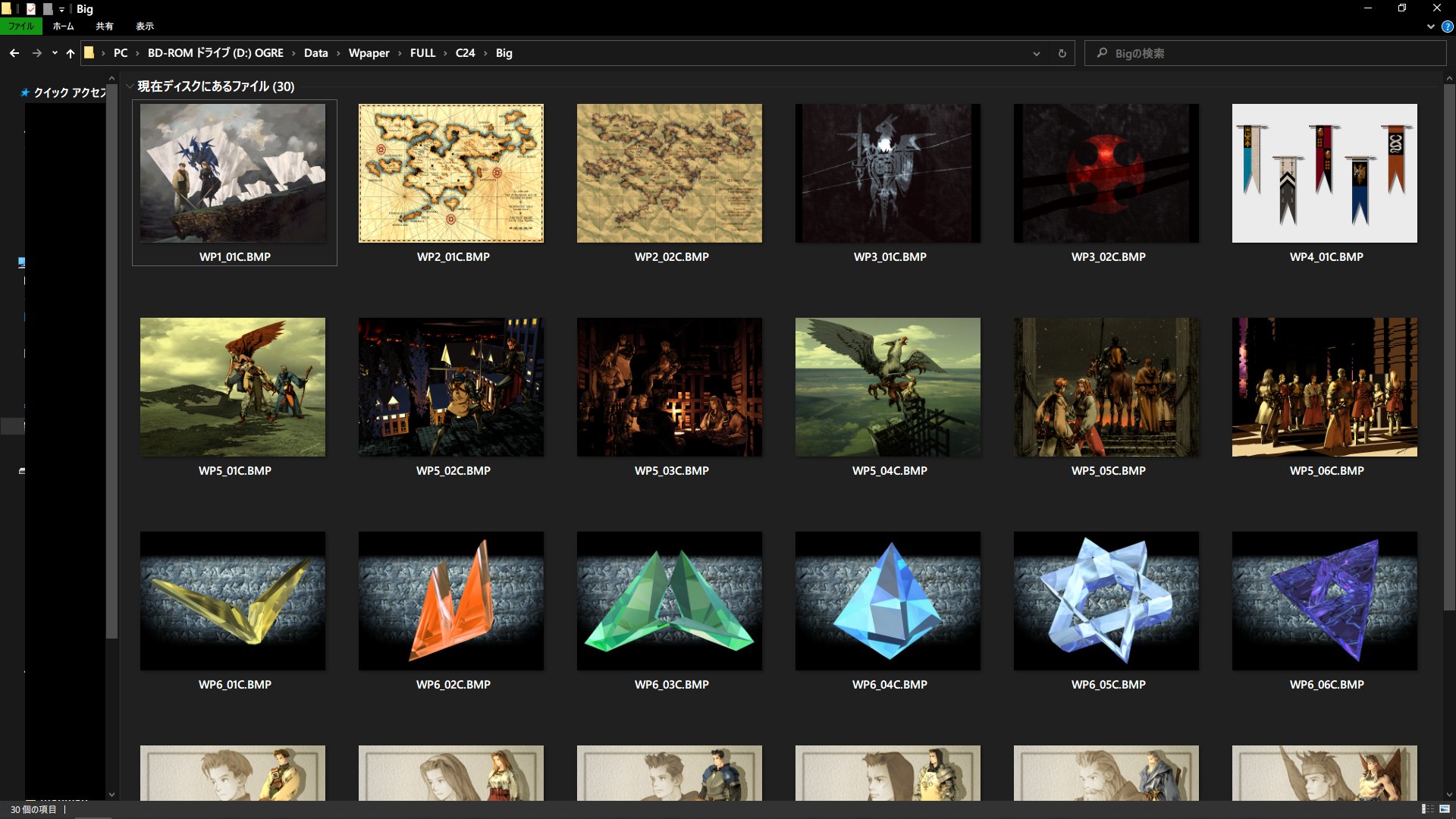Image resolution: width=1456 pixels, height=819 pixels.
Task: Switch to details view in status bar
Action: pyautogui.click(x=1428, y=809)
